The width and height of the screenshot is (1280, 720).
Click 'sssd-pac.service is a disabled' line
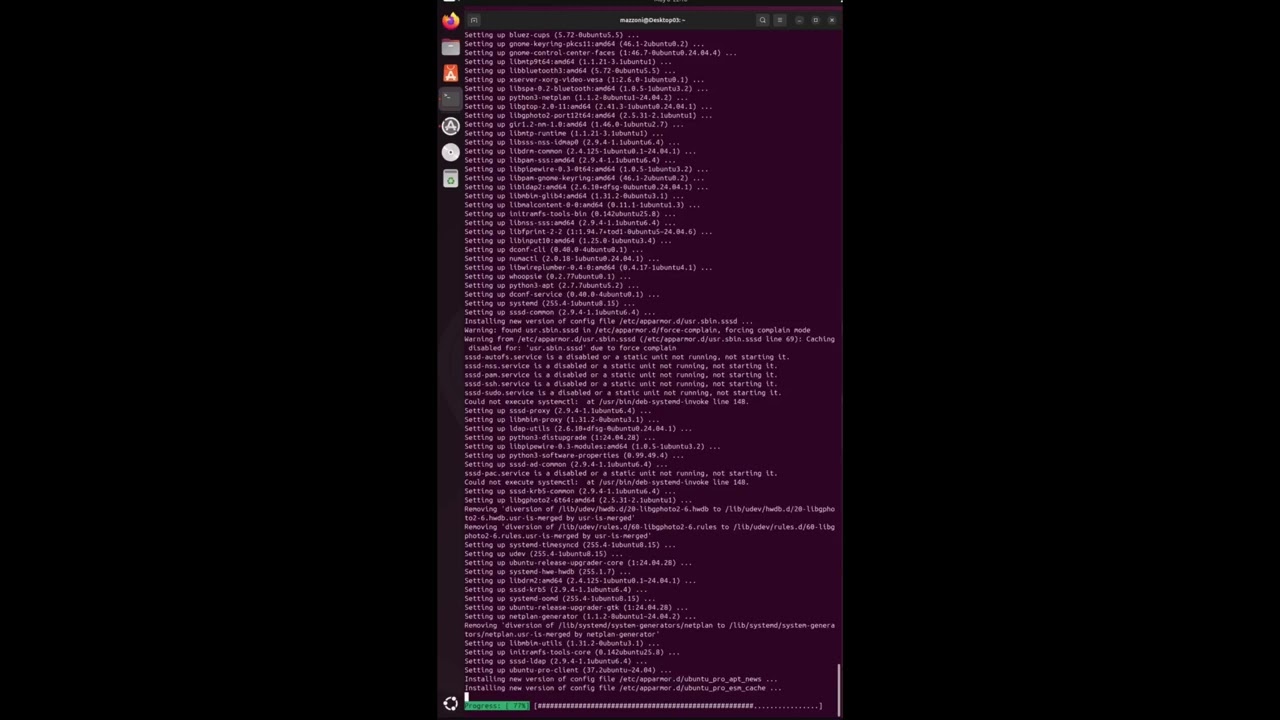pyautogui.click(x=620, y=473)
